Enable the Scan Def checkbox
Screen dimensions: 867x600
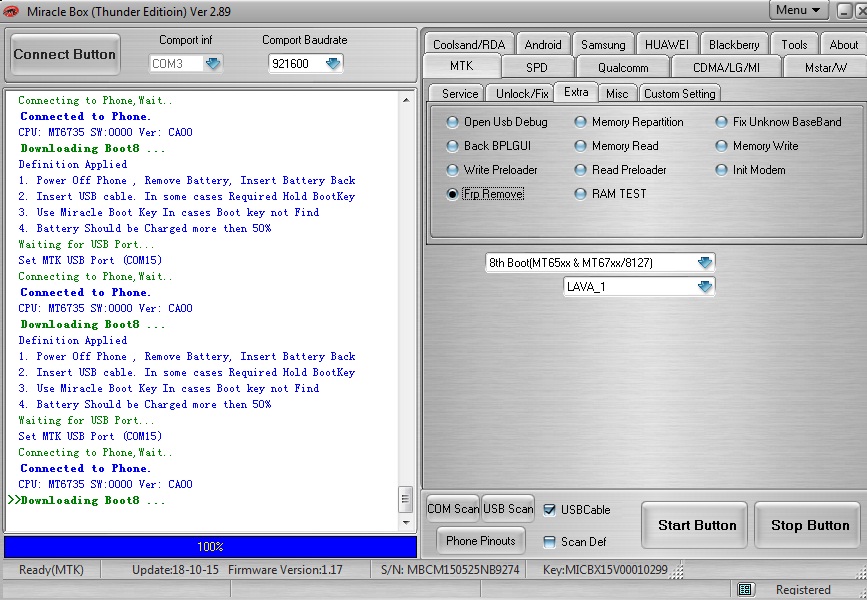[549, 542]
